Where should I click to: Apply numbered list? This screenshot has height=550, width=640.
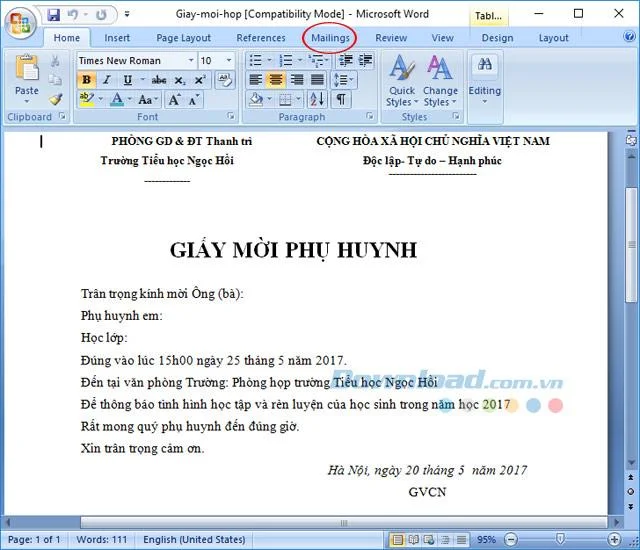pyautogui.click(x=286, y=60)
